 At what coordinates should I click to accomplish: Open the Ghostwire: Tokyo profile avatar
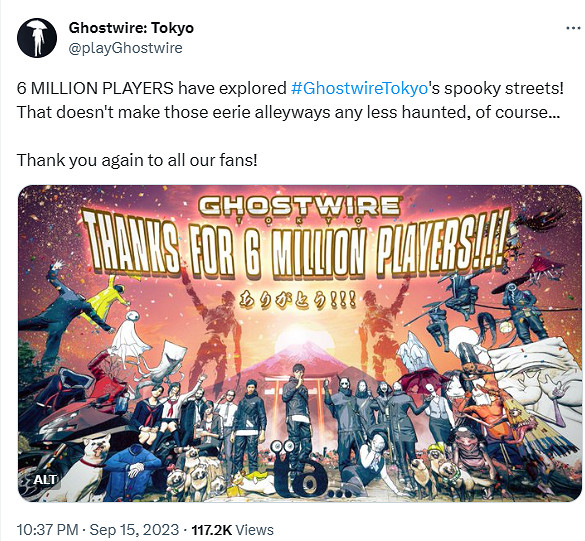37,38
